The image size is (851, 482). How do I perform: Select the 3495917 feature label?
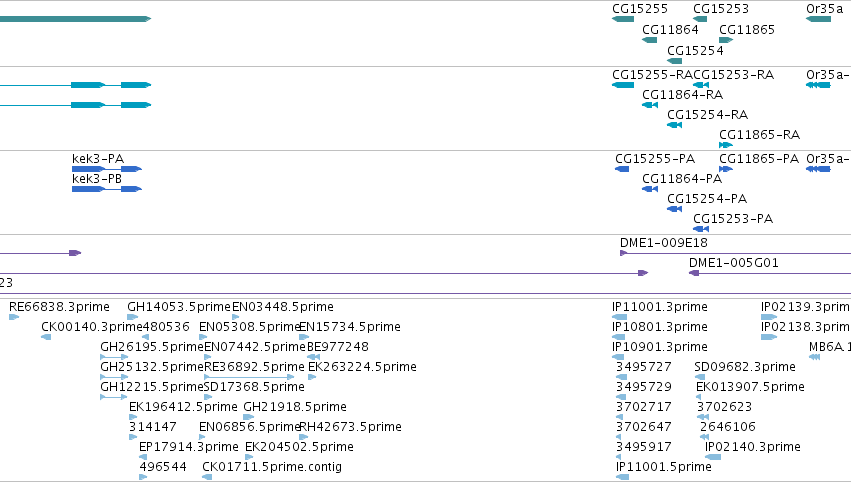tap(644, 447)
